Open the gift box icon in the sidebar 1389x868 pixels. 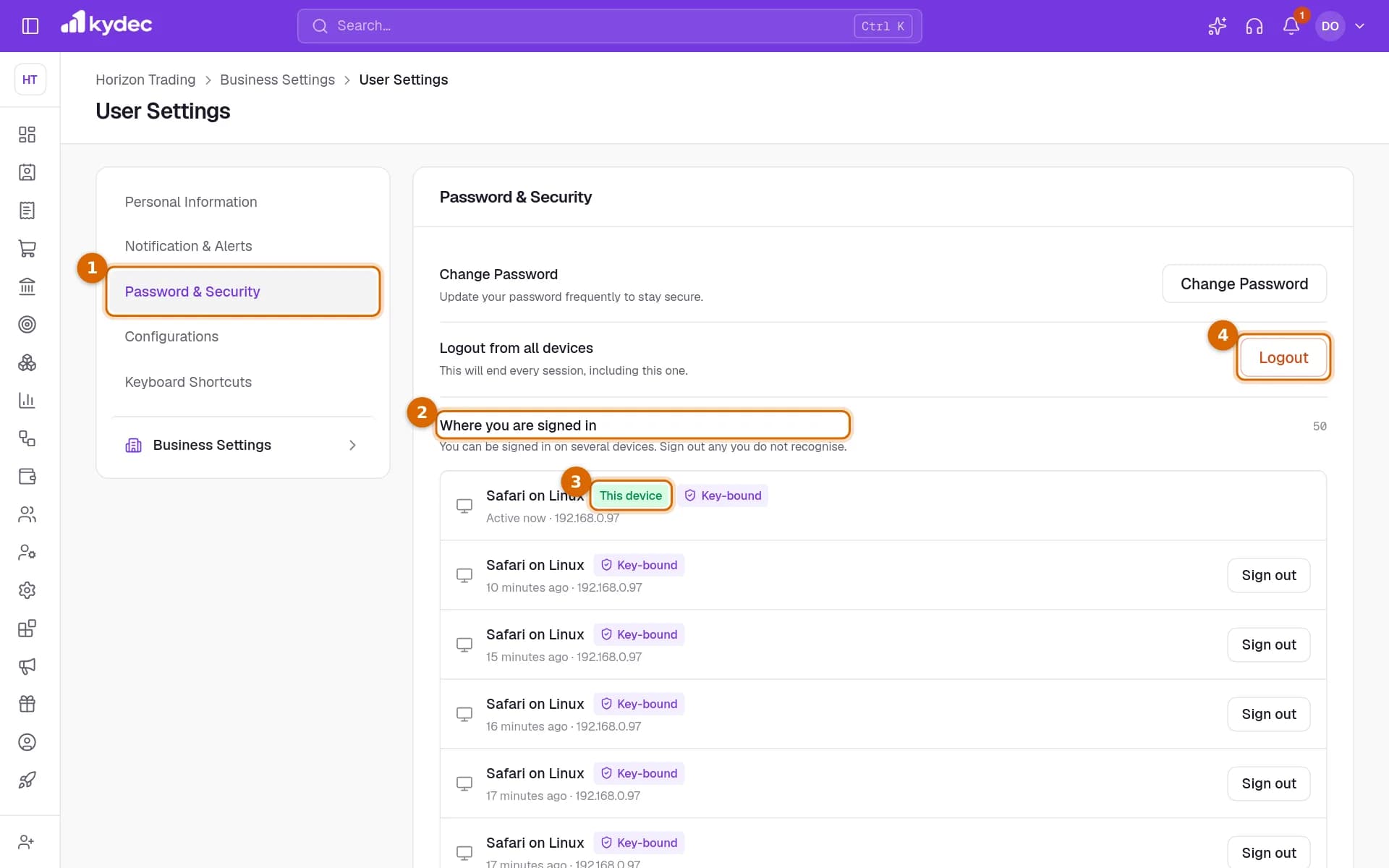pos(27,704)
